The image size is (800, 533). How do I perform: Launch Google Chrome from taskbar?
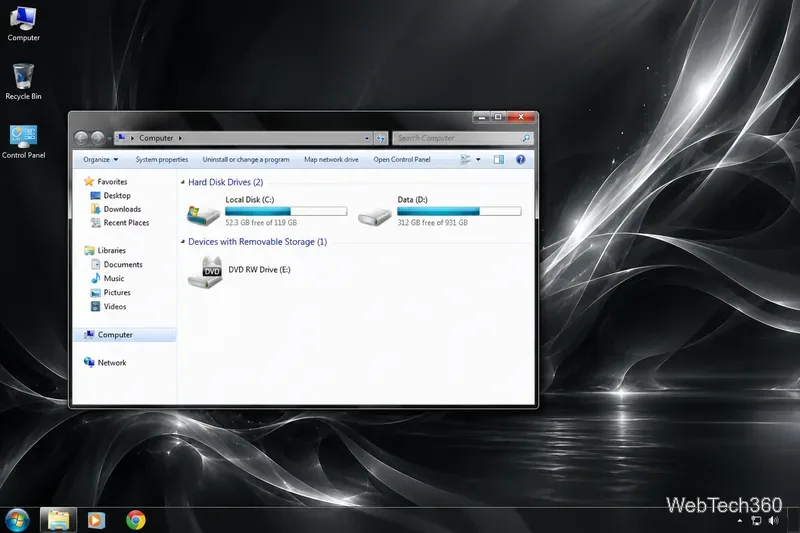pos(136,520)
